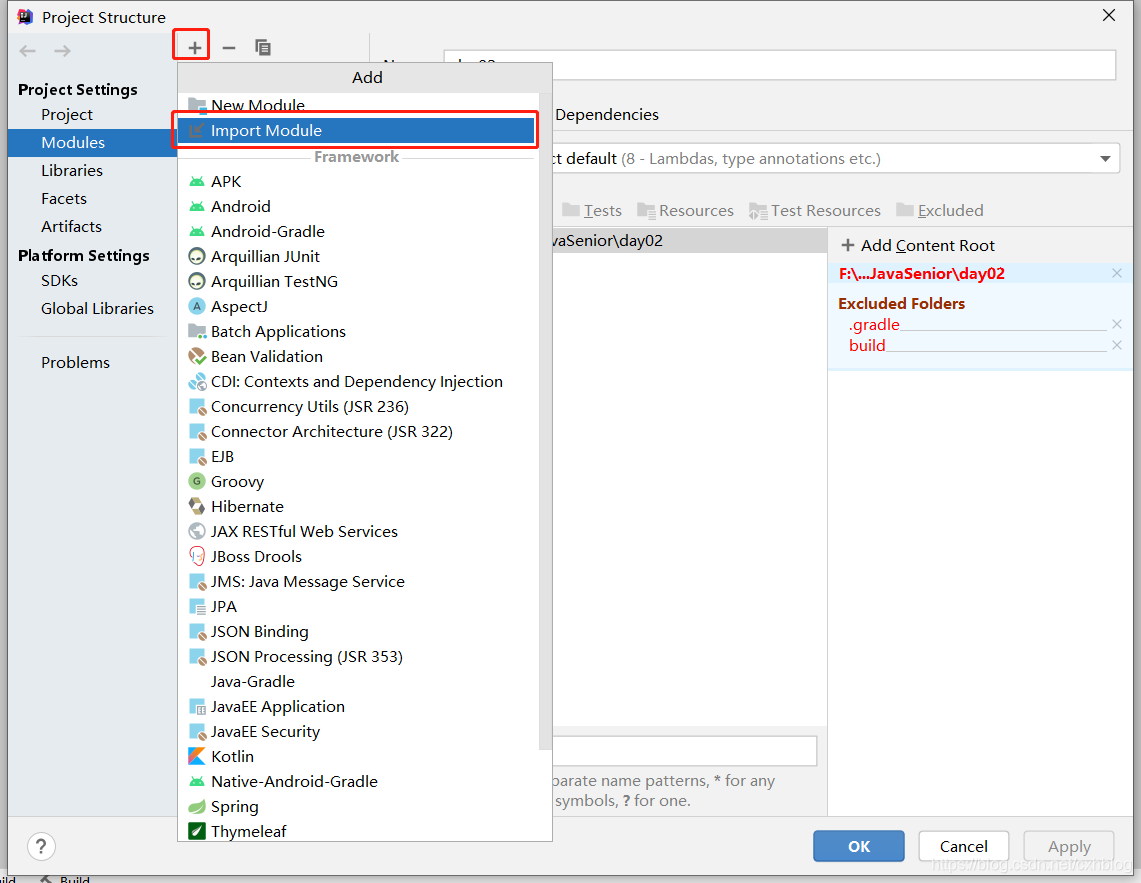The height and width of the screenshot is (883, 1141).
Task: Pick APK framework entry
Action: pos(358,181)
